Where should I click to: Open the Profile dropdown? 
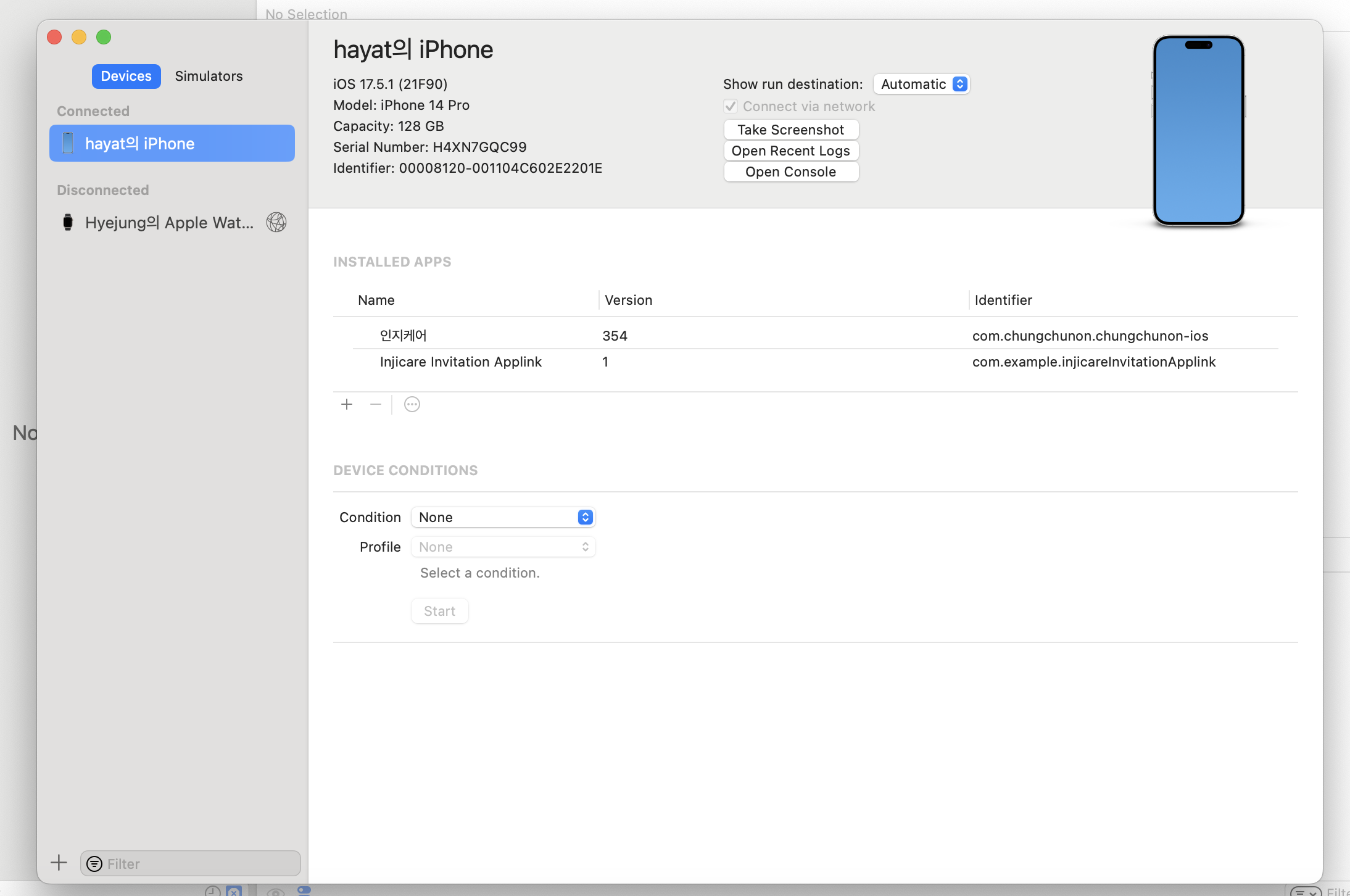pos(503,547)
